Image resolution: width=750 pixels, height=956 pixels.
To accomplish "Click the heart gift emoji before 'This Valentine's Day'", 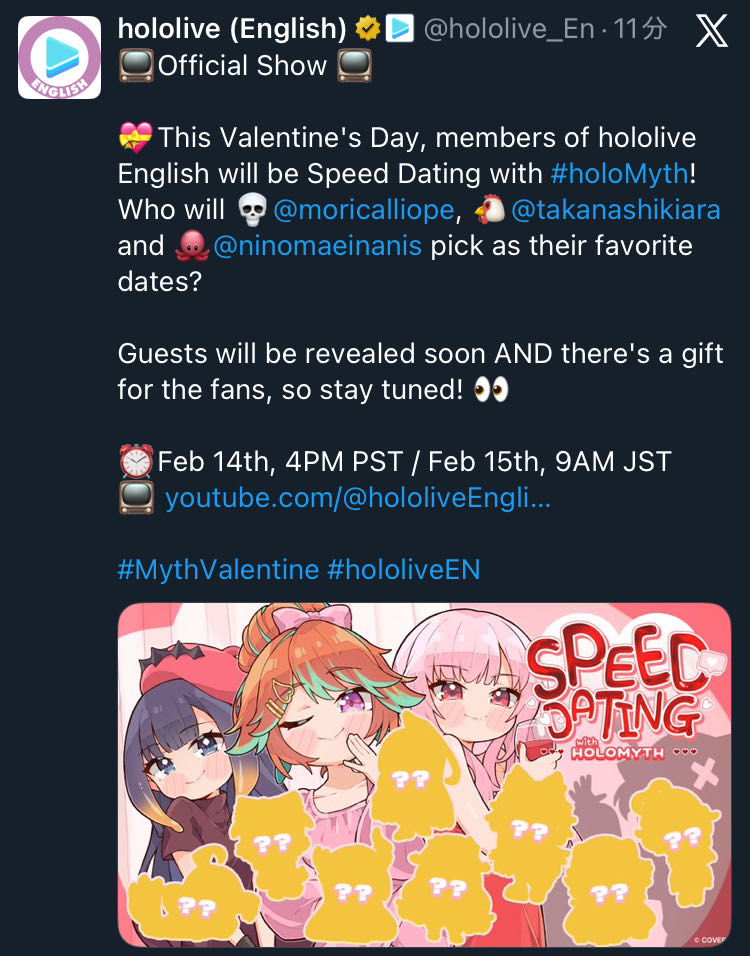I will click(136, 138).
